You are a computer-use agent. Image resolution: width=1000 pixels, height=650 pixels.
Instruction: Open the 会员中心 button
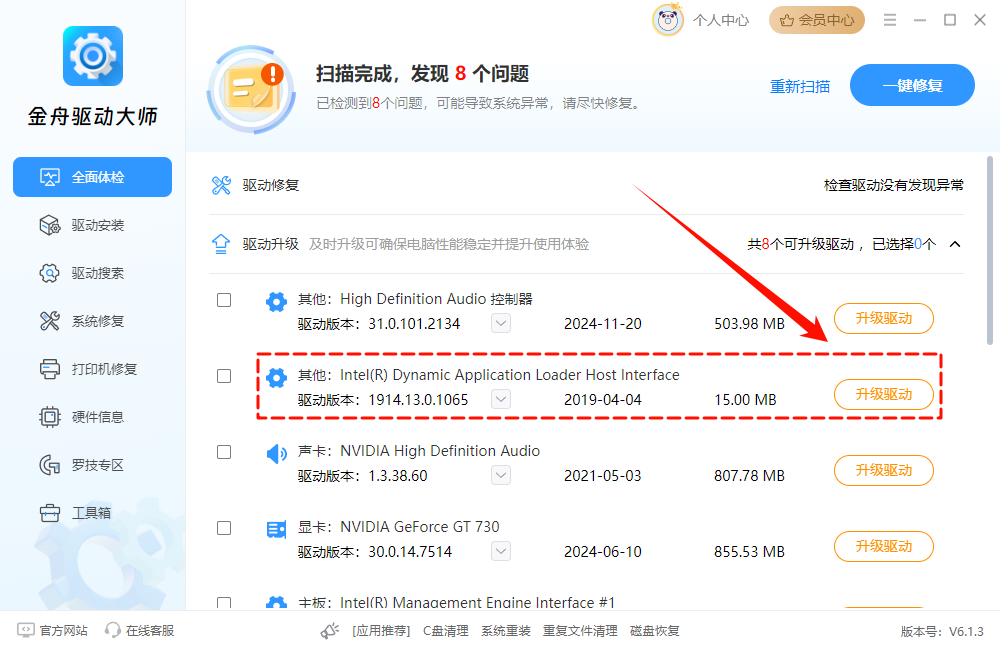[817, 20]
